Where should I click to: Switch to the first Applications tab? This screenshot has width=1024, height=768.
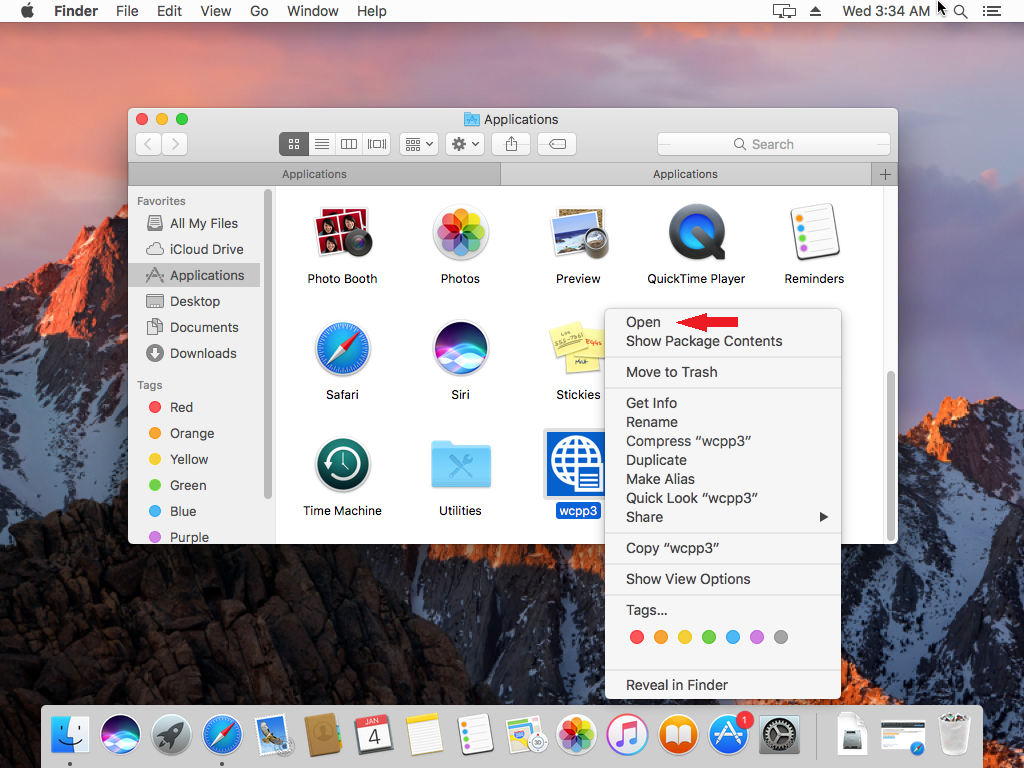coord(314,174)
